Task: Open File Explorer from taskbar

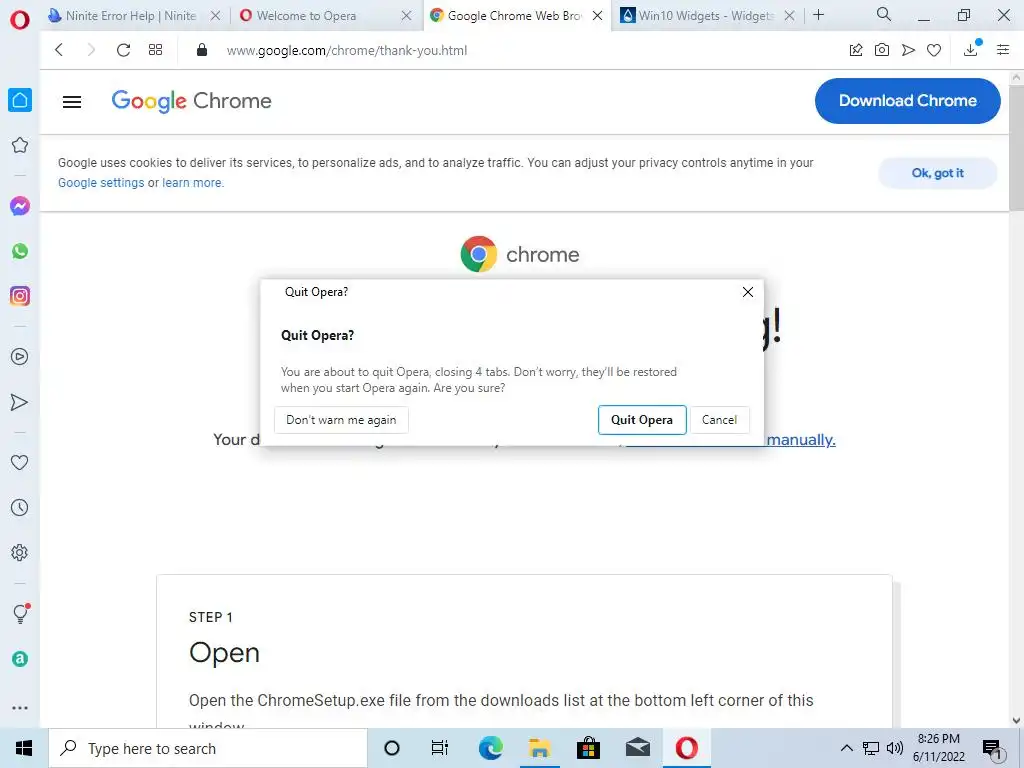Action: tap(539, 748)
